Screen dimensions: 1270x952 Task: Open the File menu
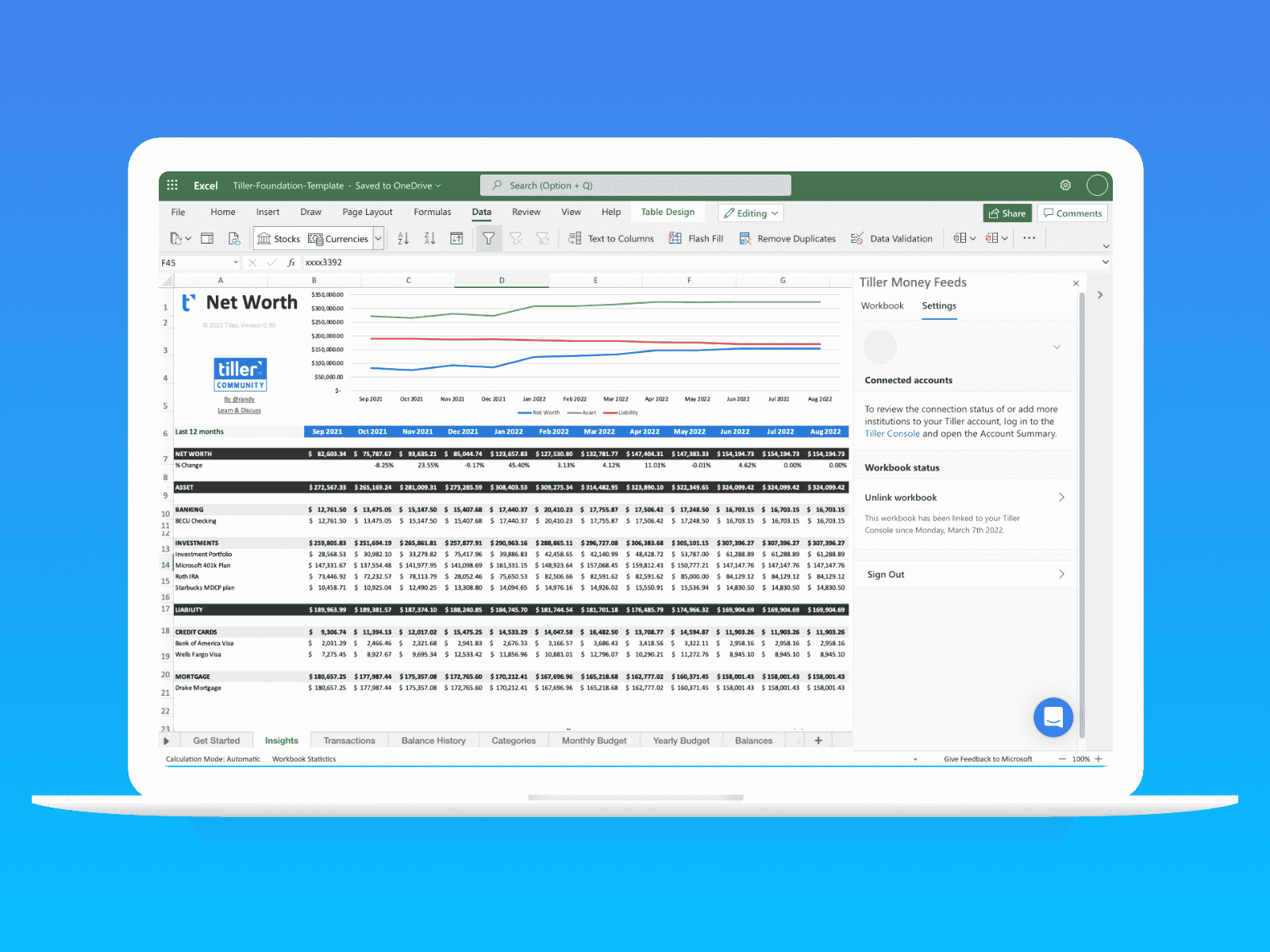178,212
